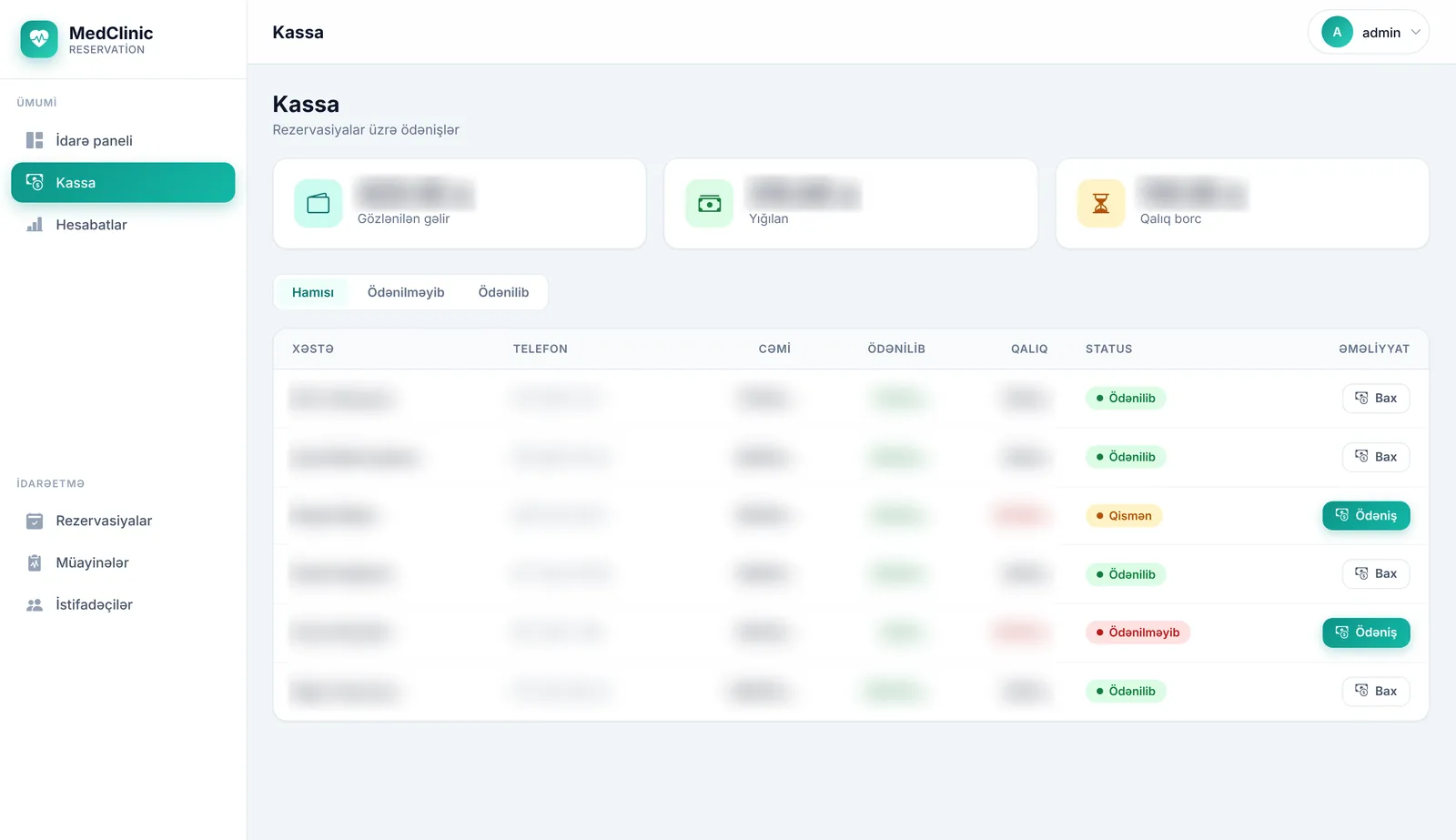This screenshot has height=840, width=1456.
Task: Click the XƏSTƏ column header
Action: [313, 349]
